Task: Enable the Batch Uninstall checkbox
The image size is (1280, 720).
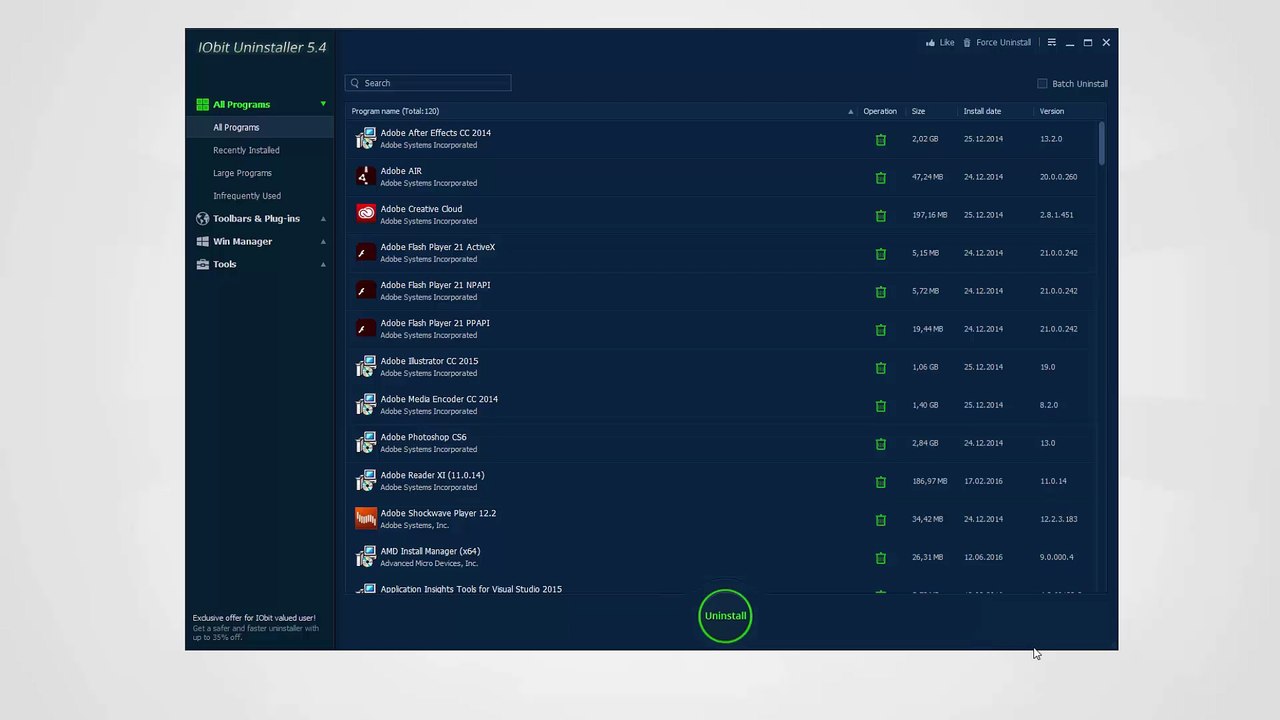Action: pyautogui.click(x=1042, y=84)
